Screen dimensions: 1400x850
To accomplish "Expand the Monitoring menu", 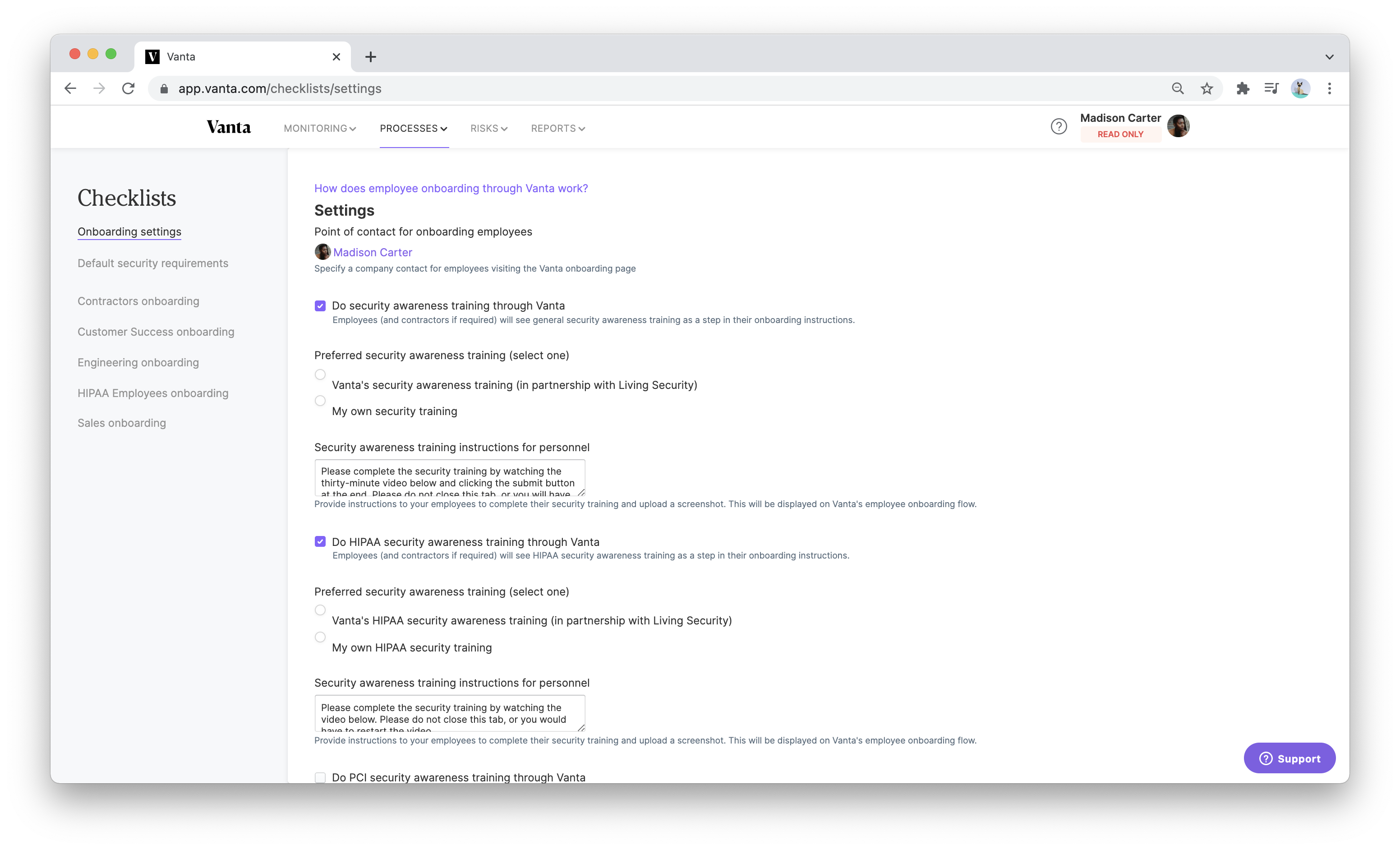I will (x=320, y=129).
